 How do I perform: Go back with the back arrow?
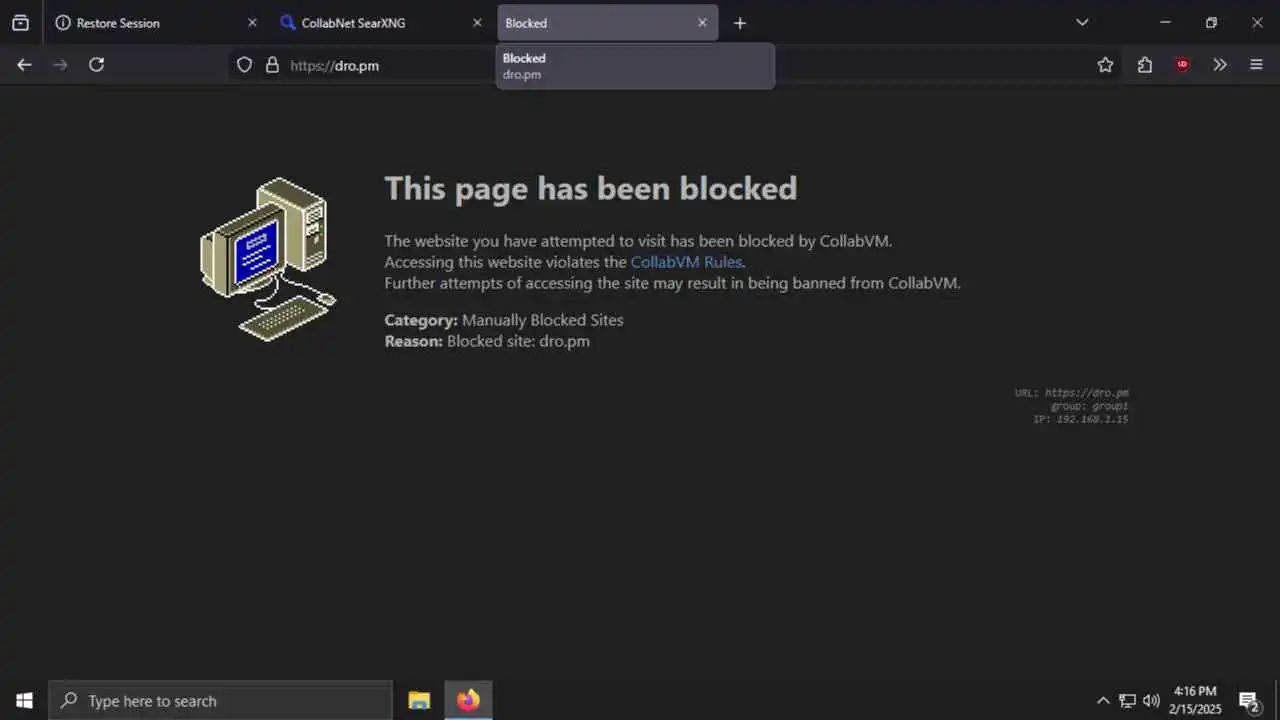24,65
